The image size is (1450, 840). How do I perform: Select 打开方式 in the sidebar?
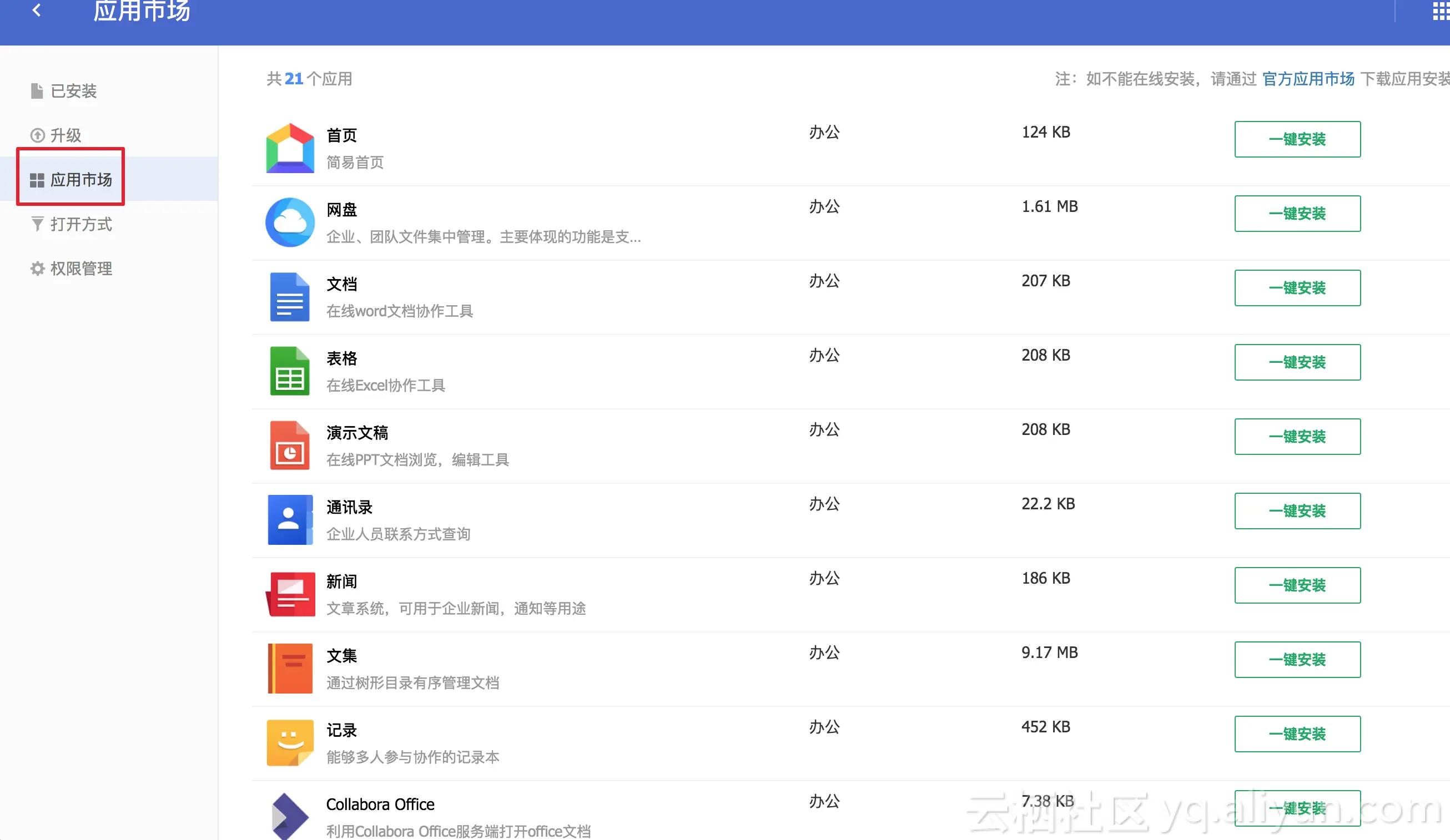(80, 224)
